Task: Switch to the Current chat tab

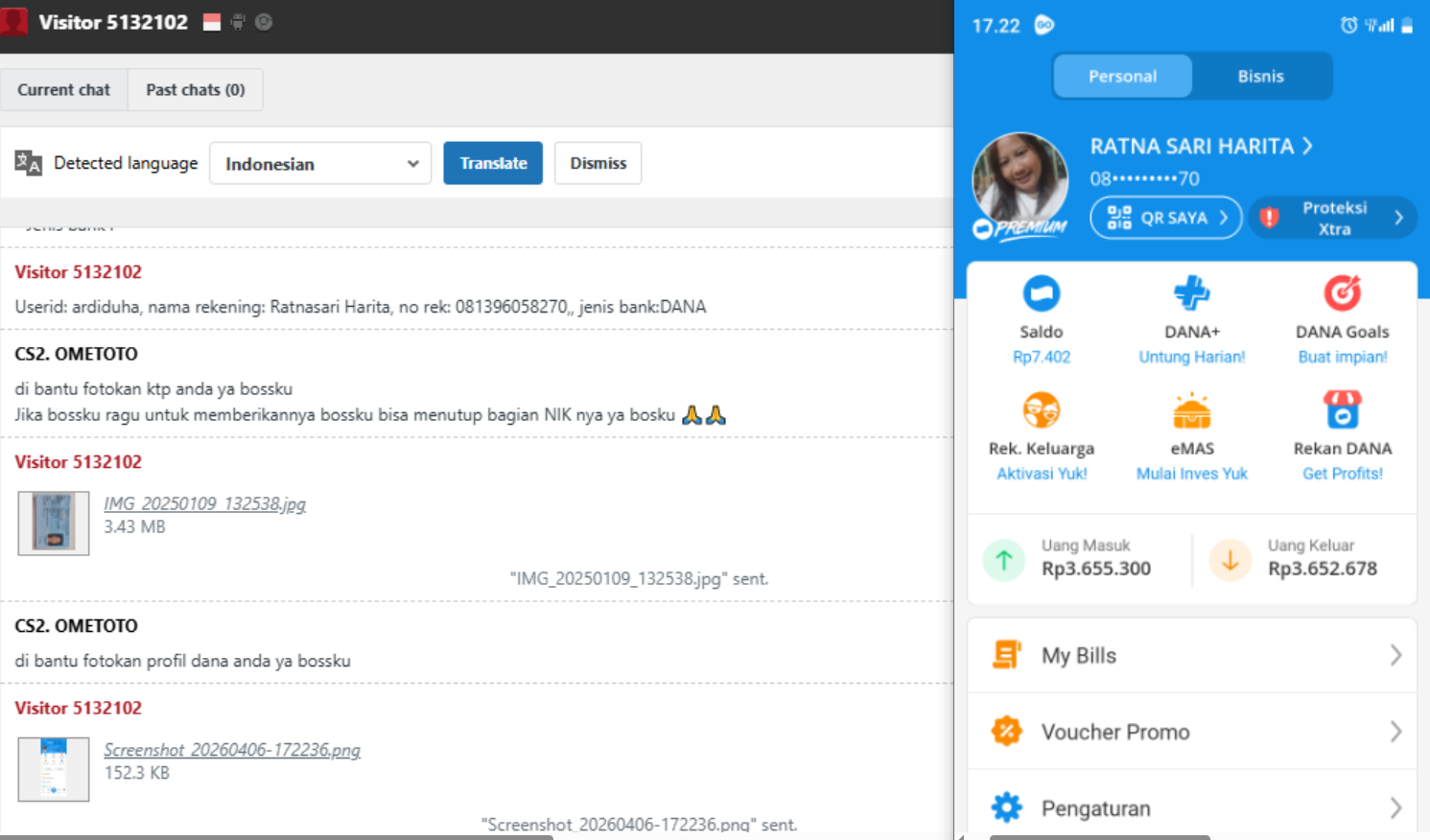Action: point(63,89)
